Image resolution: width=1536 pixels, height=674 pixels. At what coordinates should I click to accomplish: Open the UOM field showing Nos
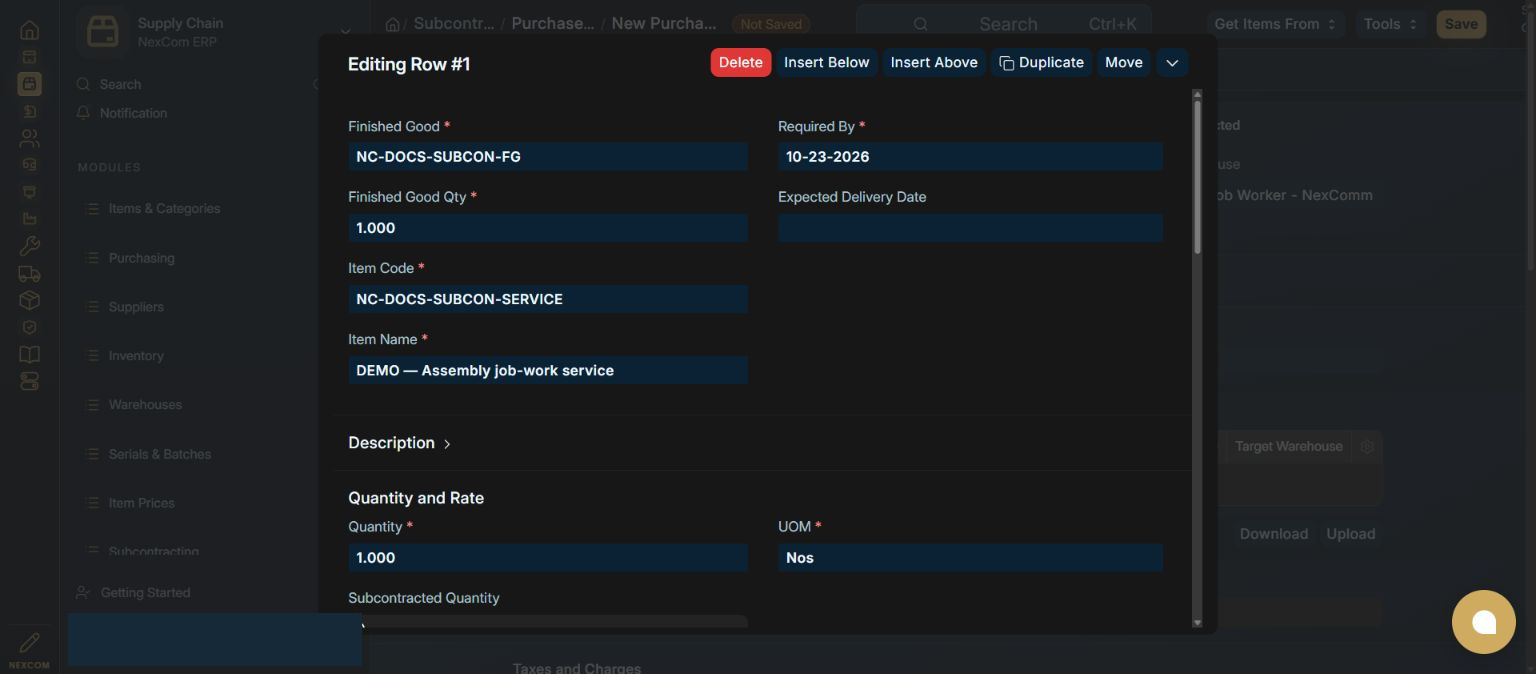coord(970,558)
